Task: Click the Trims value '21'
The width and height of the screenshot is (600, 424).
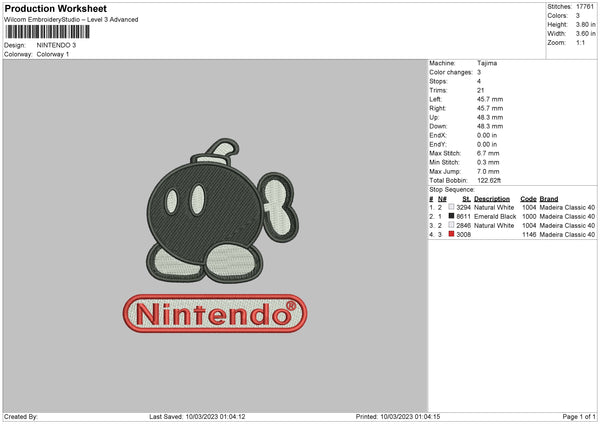Action: click(x=481, y=90)
